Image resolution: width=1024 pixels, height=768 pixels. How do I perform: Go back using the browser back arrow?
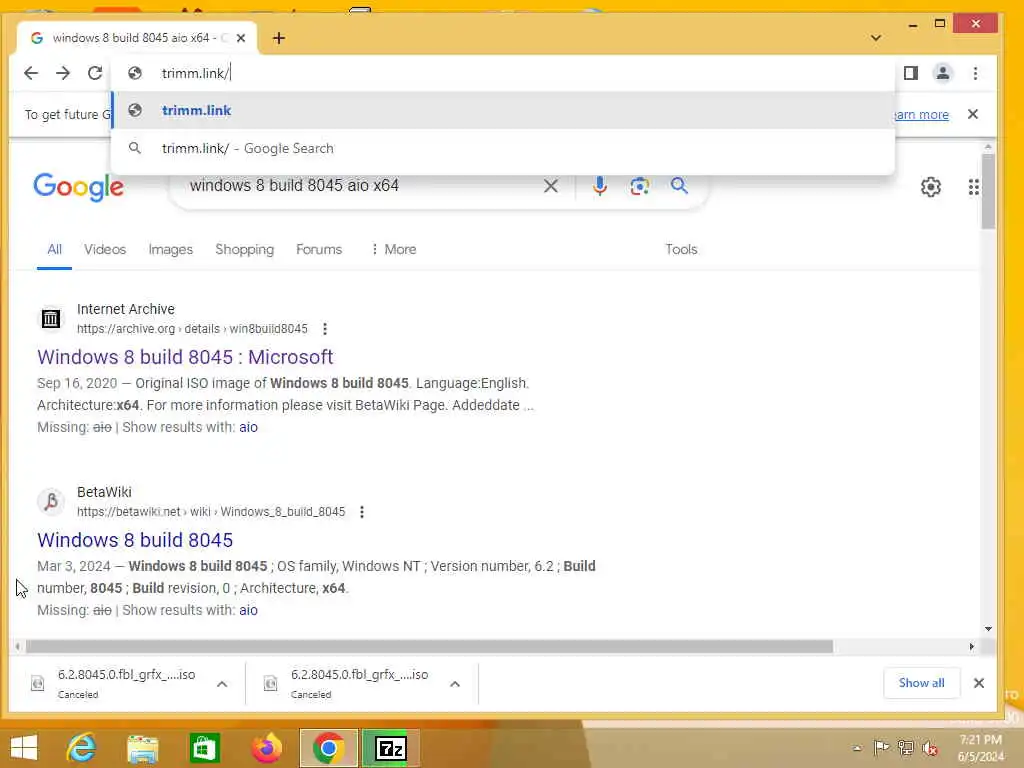click(x=31, y=73)
